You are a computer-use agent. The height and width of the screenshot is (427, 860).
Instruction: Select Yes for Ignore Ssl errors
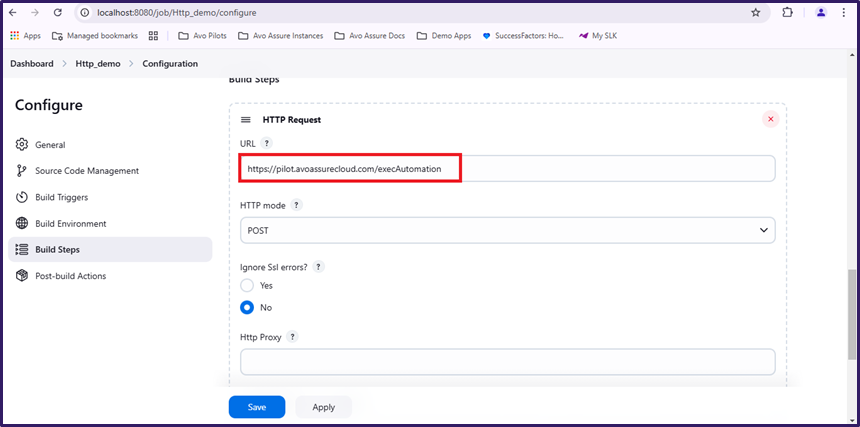tap(247, 286)
